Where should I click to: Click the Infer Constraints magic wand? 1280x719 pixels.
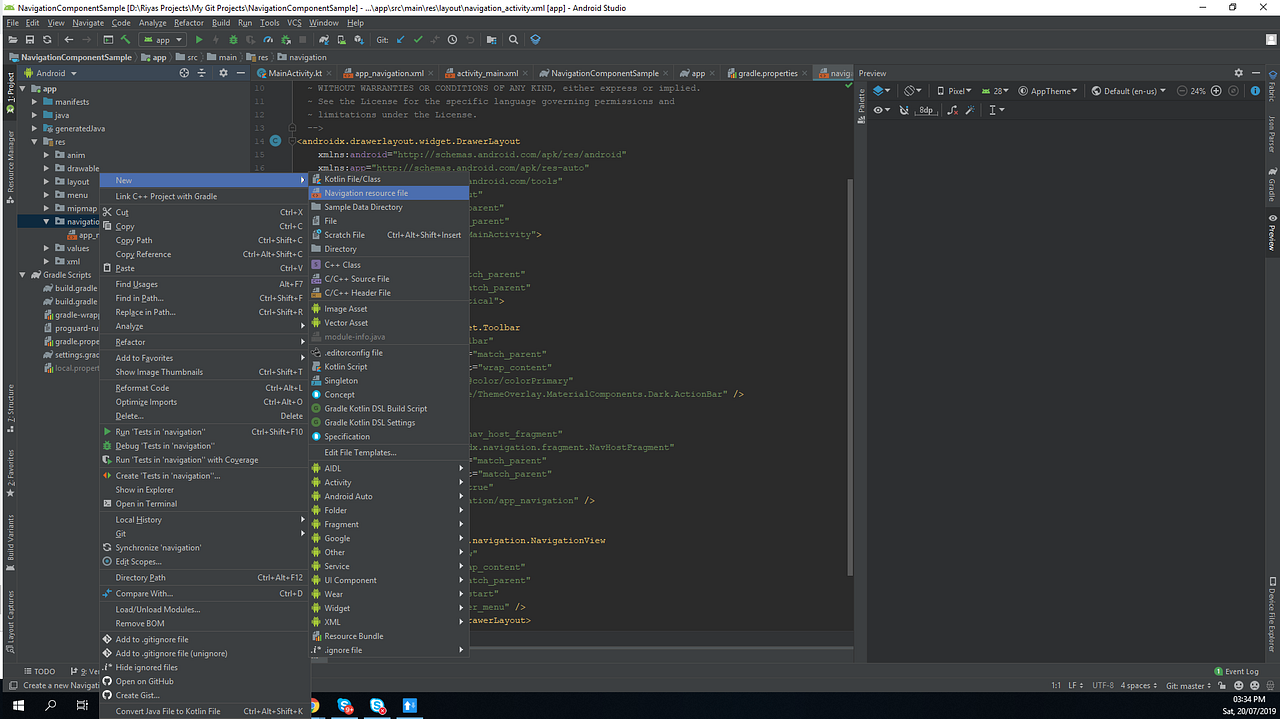(x=969, y=110)
